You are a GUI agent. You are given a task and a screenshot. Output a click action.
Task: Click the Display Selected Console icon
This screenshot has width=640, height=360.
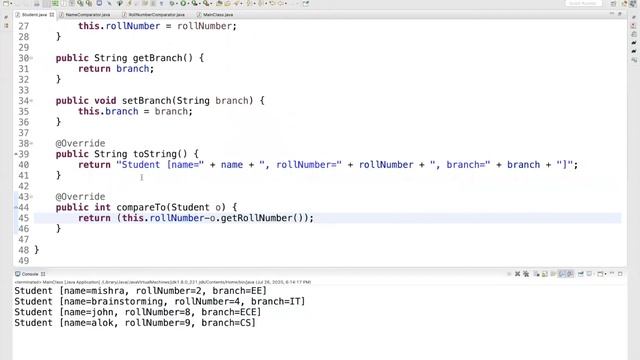tap(589, 274)
